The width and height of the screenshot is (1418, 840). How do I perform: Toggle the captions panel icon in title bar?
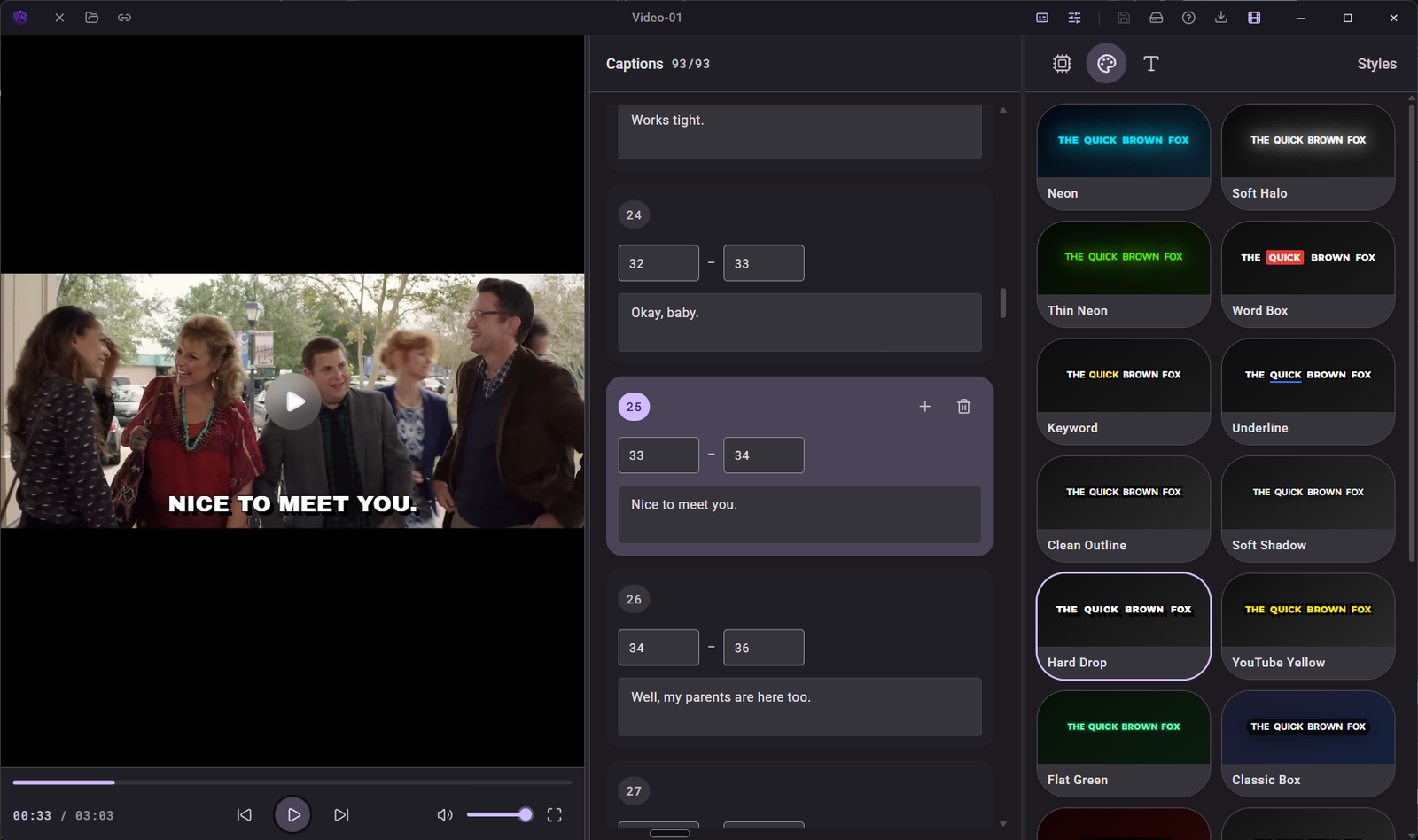pyautogui.click(x=1042, y=18)
